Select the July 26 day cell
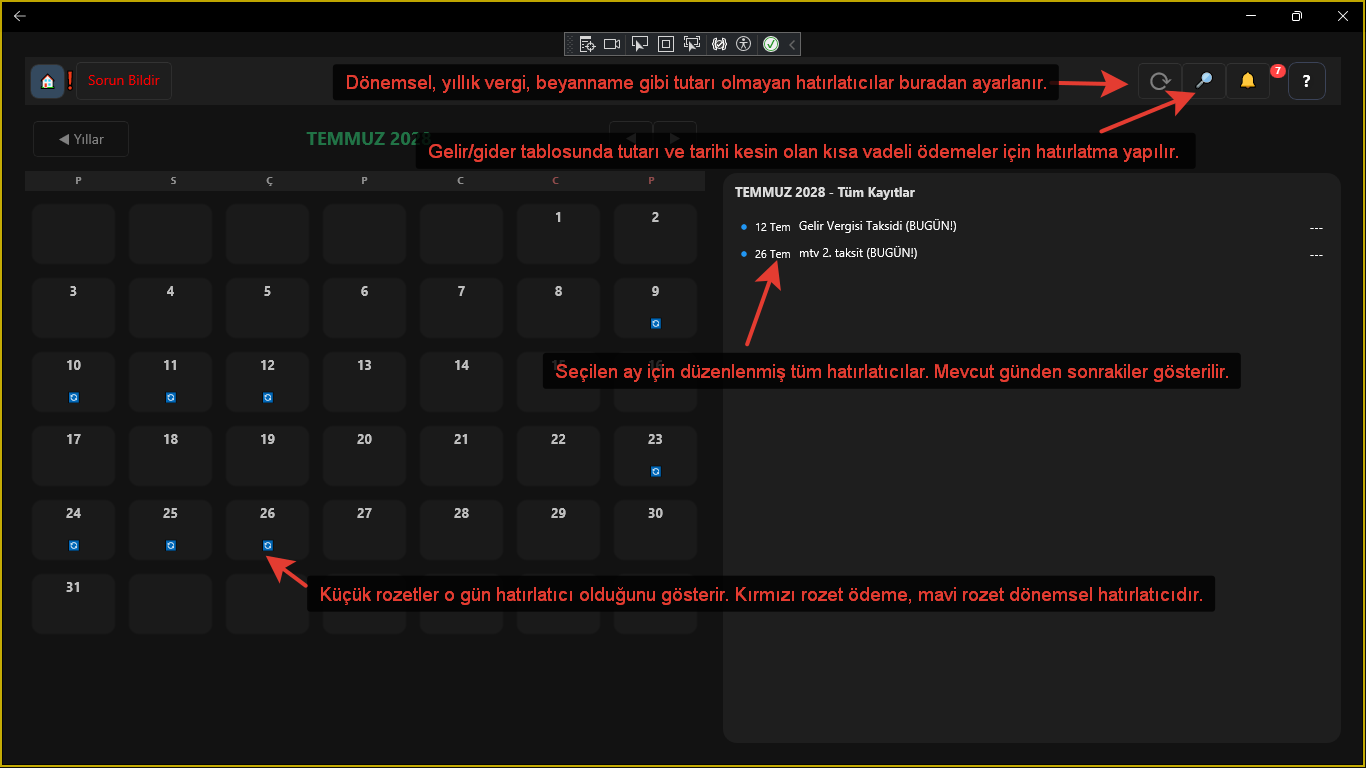 click(267, 529)
